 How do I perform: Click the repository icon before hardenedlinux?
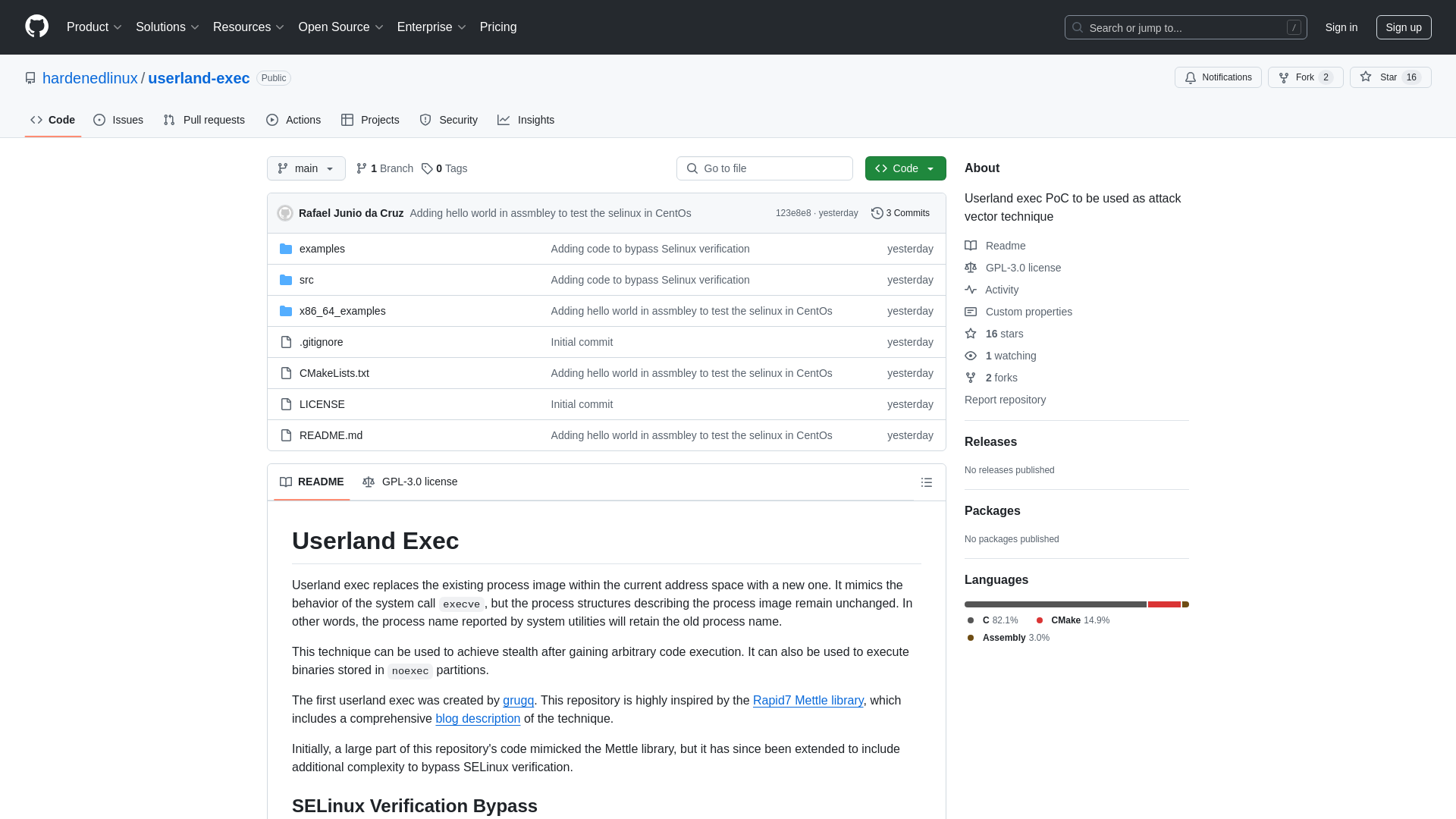pos(30,78)
